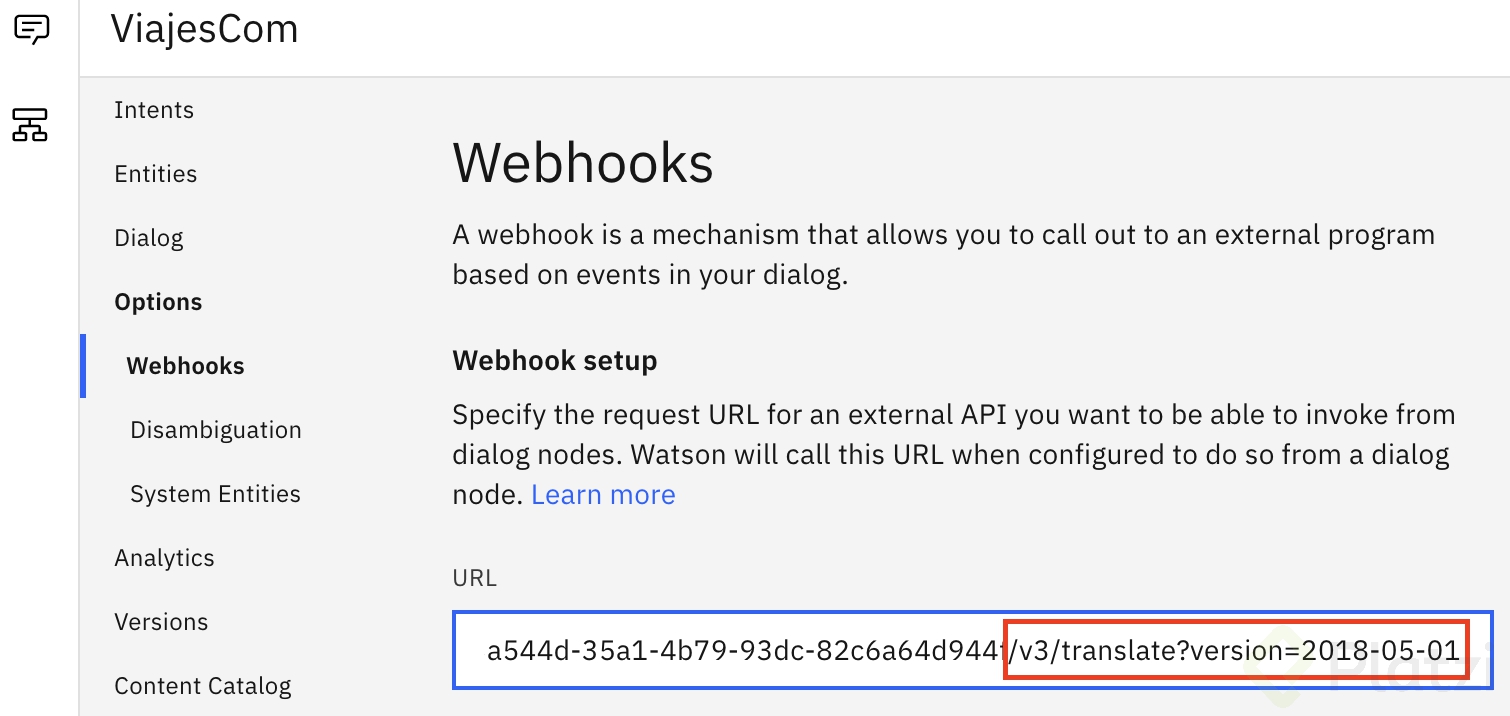The width and height of the screenshot is (1510, 716).
Task: Go to the Analytics section
Action: pos(164,558)
